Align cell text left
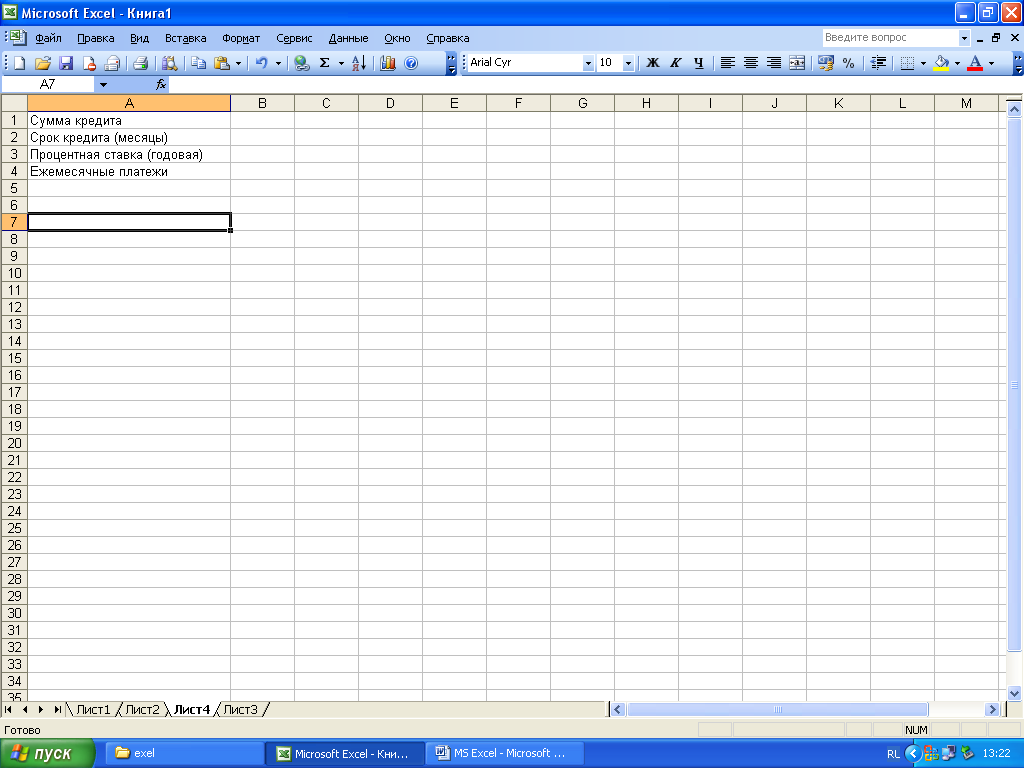The height and width of the screenshot is (768, 1024). 728,63
